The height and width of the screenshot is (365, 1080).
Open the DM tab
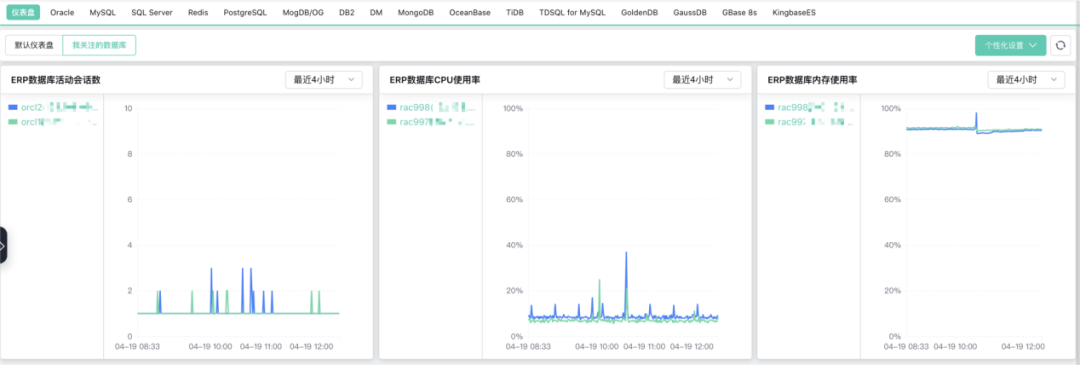(x=376, y=12)
